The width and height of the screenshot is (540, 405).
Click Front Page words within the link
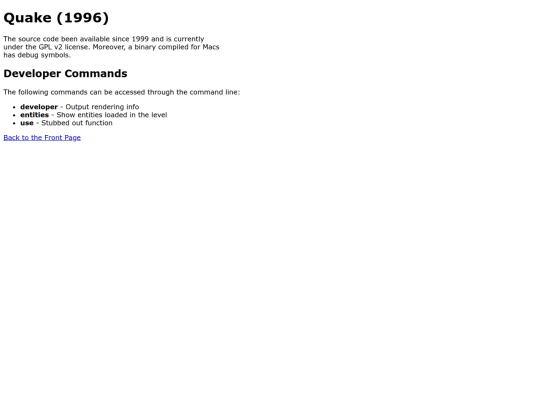[62, 138]
